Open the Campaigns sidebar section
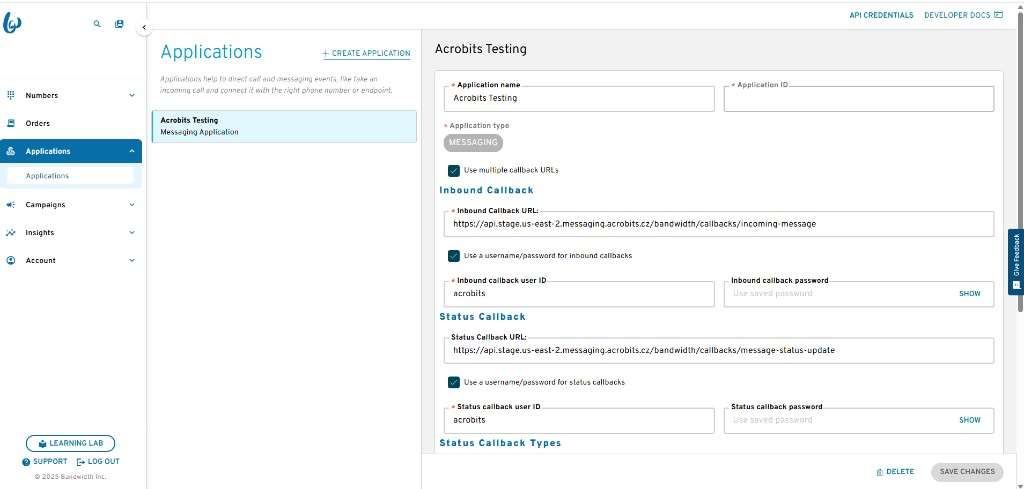1024x489 pixels. tap(71, 204)
